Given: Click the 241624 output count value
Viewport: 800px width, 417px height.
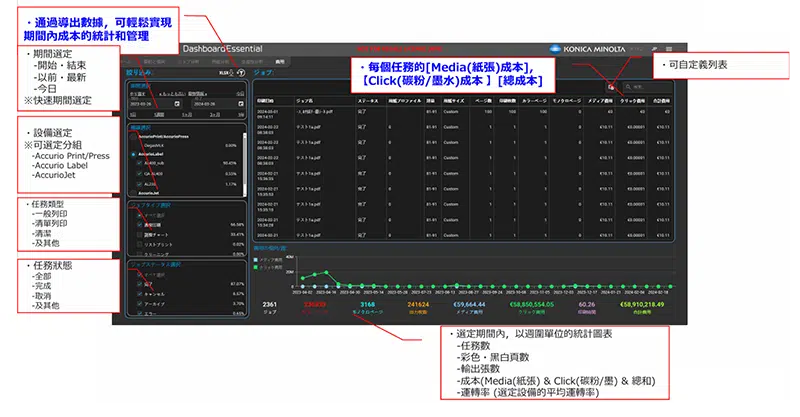Looking at the screenshot, I should coord(418,304).
